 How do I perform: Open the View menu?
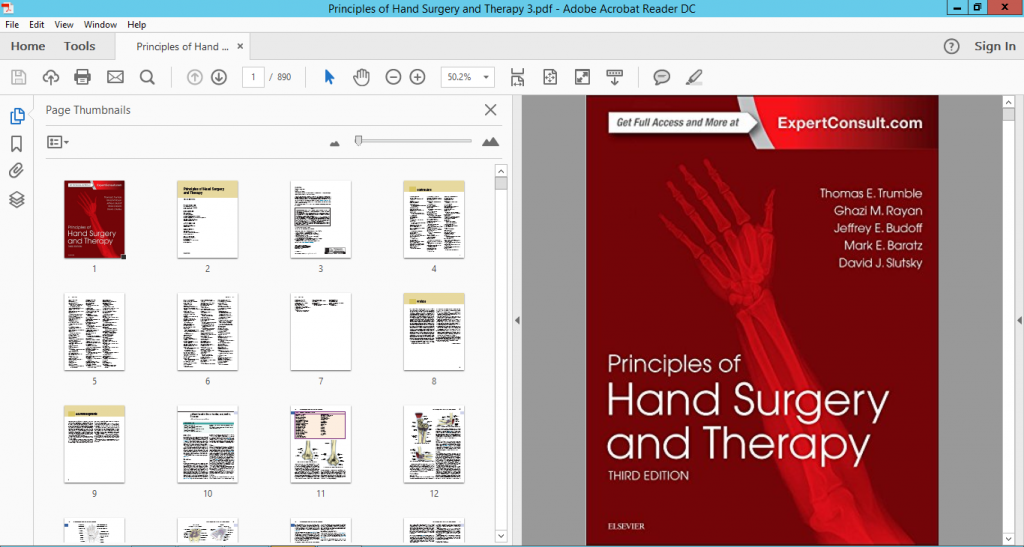(64, 24)
